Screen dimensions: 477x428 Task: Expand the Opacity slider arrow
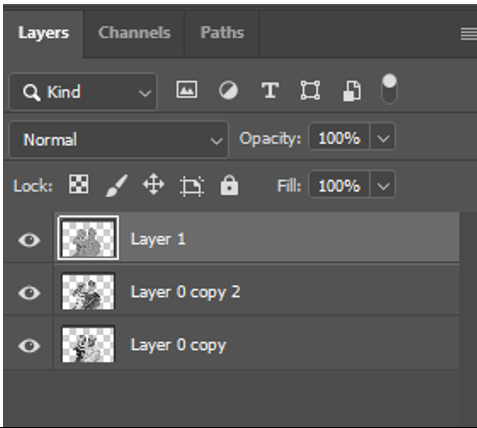coord(383,137)
